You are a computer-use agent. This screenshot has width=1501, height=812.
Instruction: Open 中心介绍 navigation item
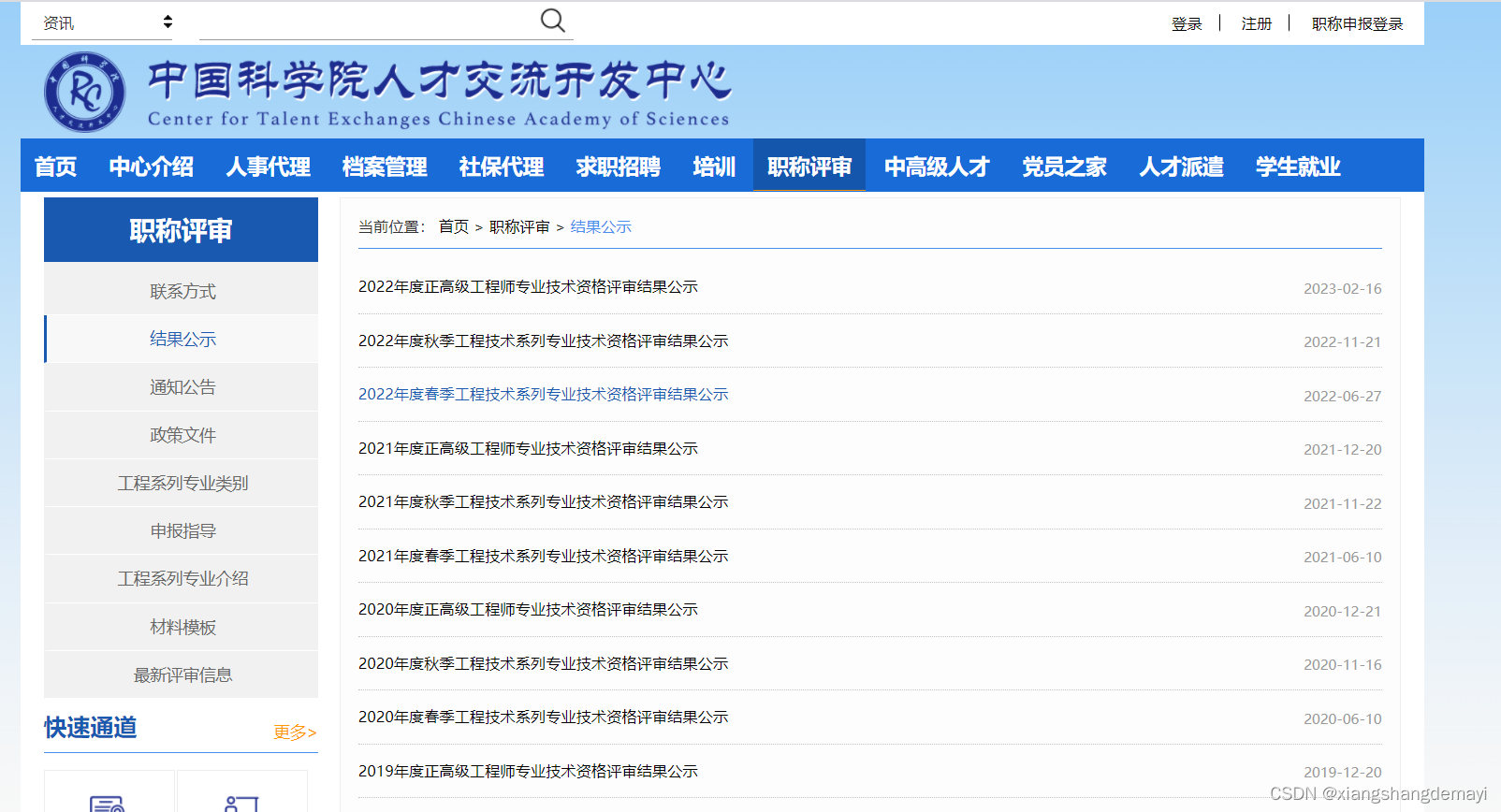(x=152, y=167)
